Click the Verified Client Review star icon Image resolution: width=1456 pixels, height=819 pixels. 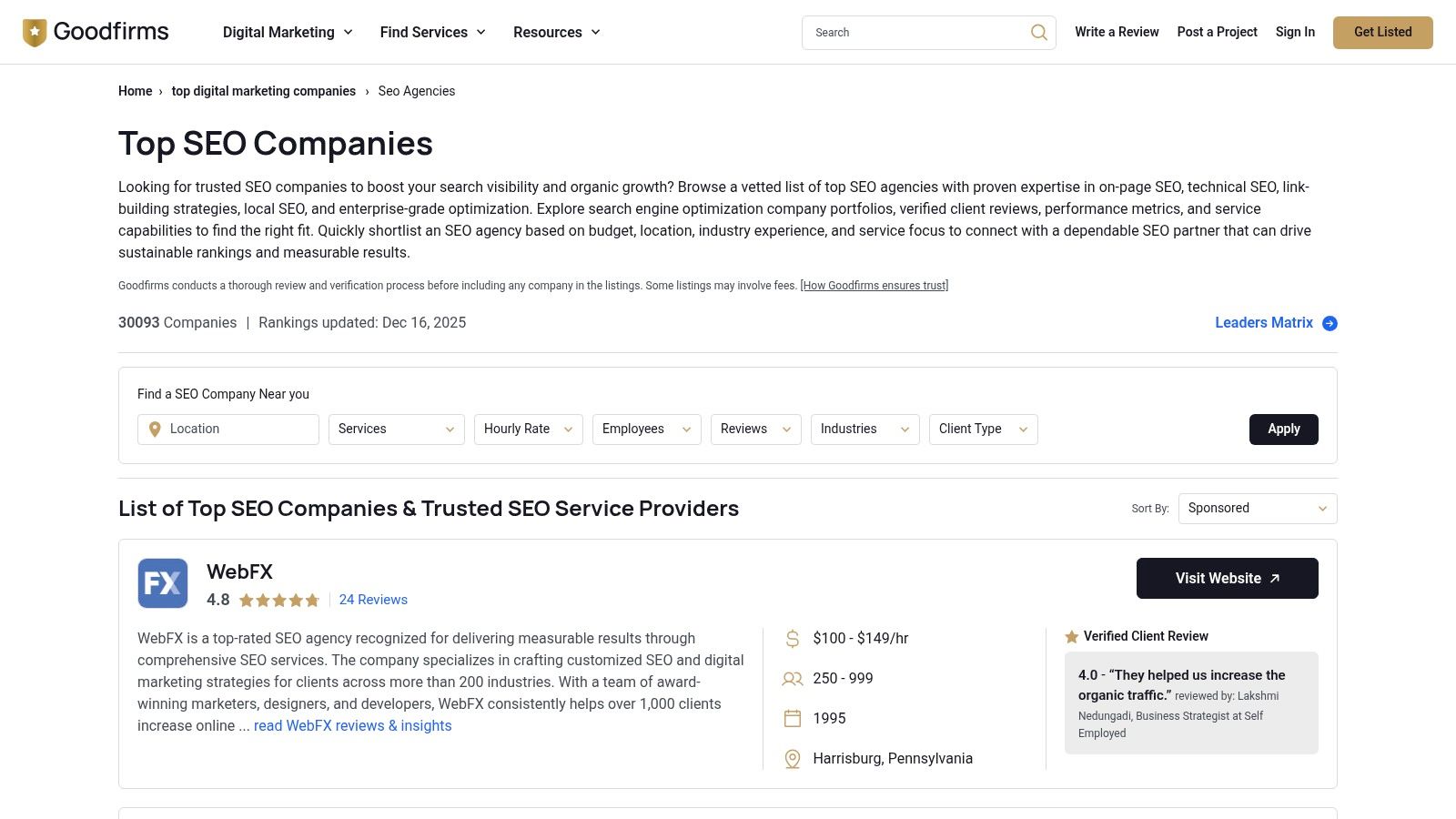point(1072,637)
